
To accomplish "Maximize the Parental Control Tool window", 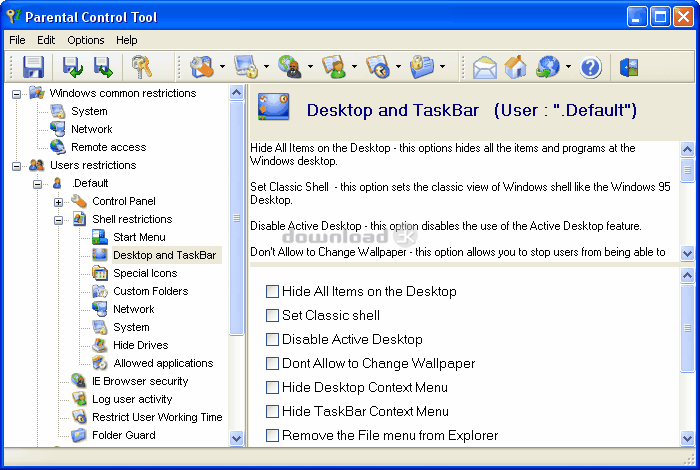I will click(x=660, y=17).
